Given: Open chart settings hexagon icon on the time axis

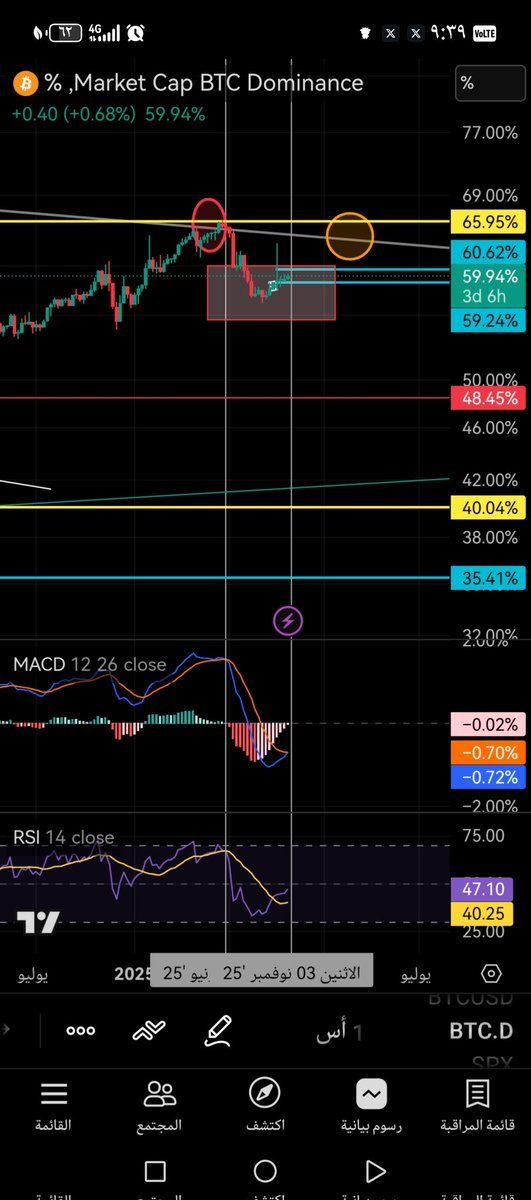Looking at the screenshot, I should [490, 973].
